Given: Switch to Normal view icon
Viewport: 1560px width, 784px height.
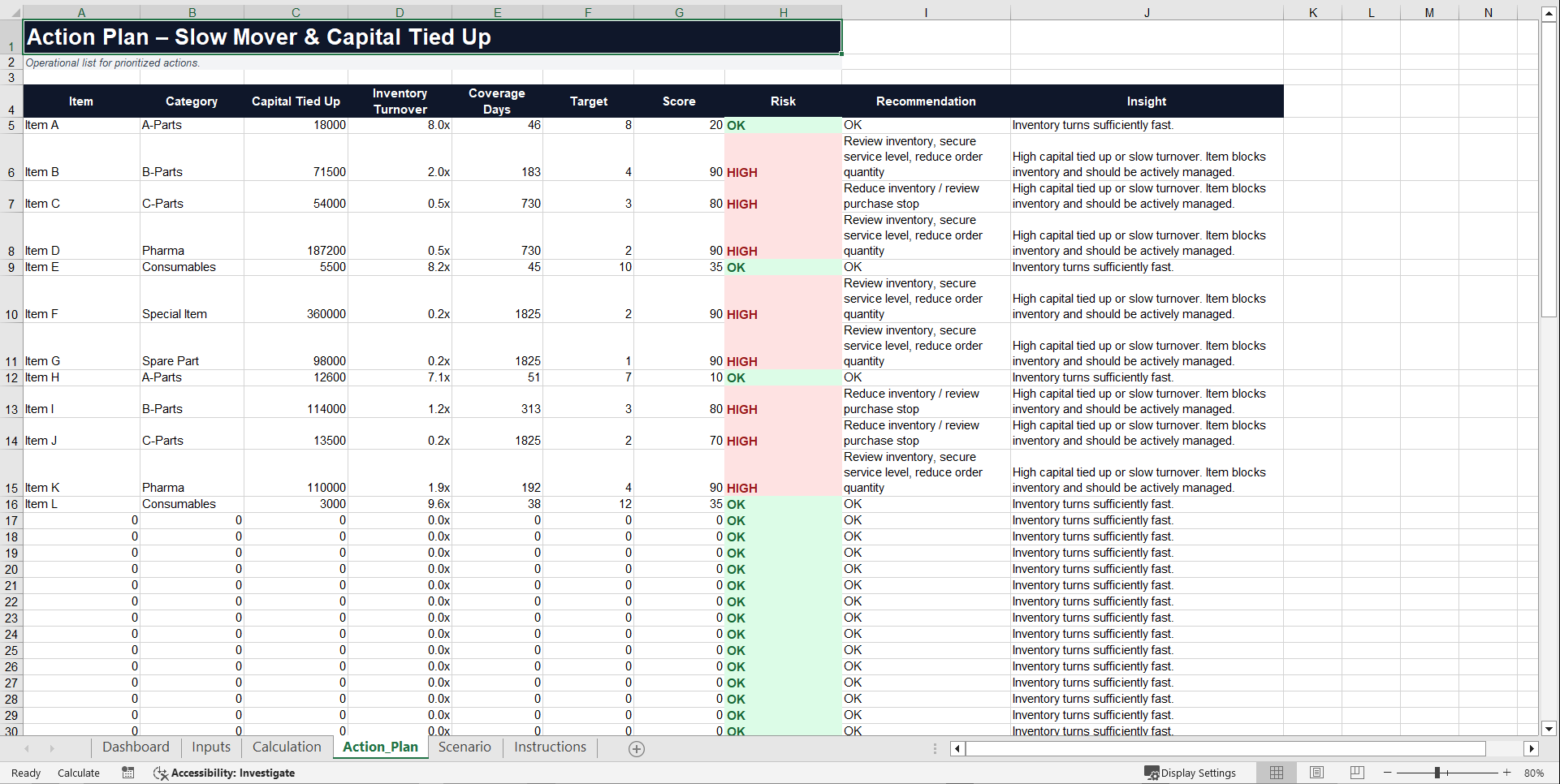Looking at the screenshot, I should [x=1277, y=773].
